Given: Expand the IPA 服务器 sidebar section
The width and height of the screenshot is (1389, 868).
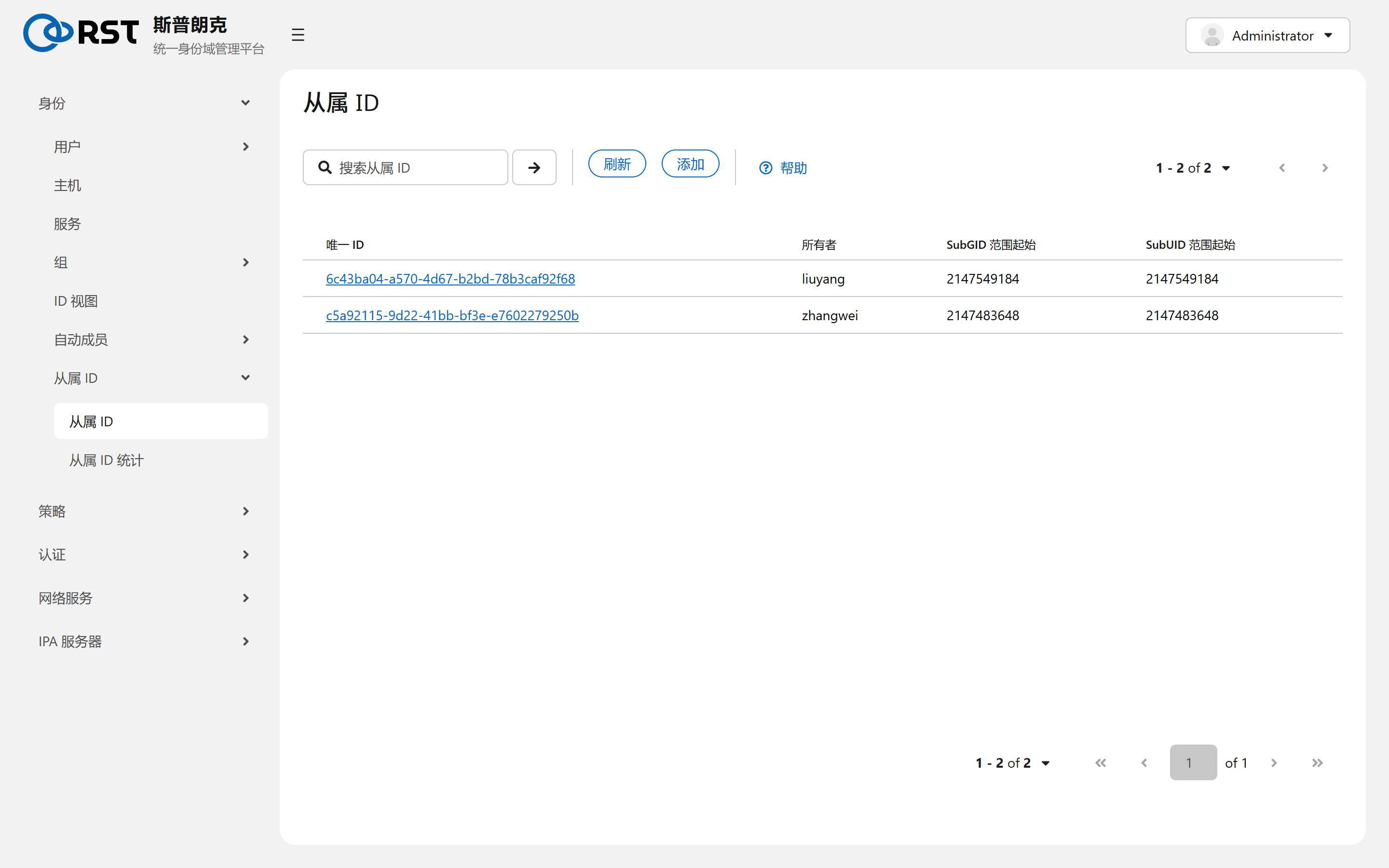Looking at the screenshot, I should tap(145, 641).
